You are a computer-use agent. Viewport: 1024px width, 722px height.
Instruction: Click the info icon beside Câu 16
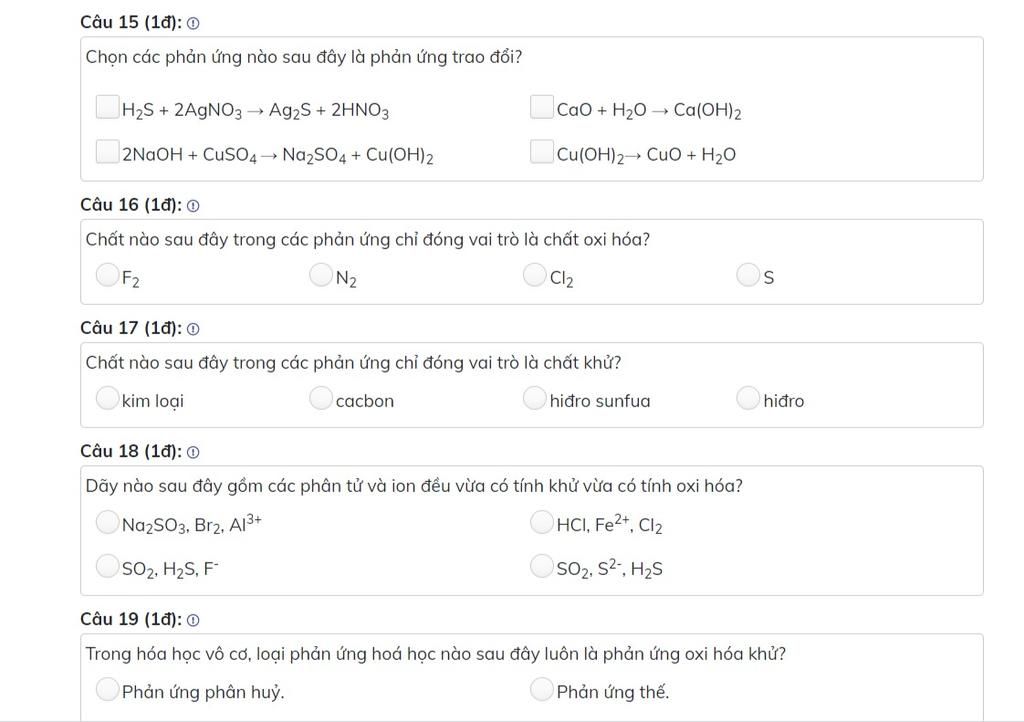(193, 206)
